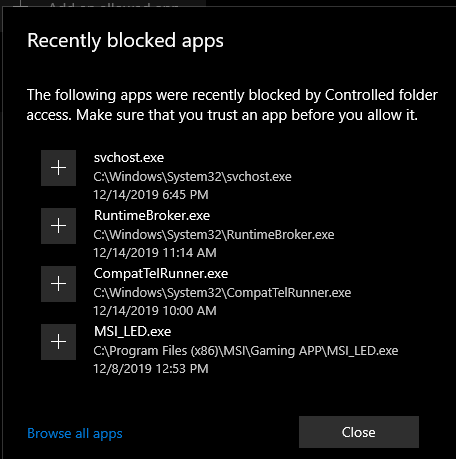Click the 12/14/2019 6:45 PM timestamp
The width and height of the screenshot is (456, 459).
click(151, 195)
